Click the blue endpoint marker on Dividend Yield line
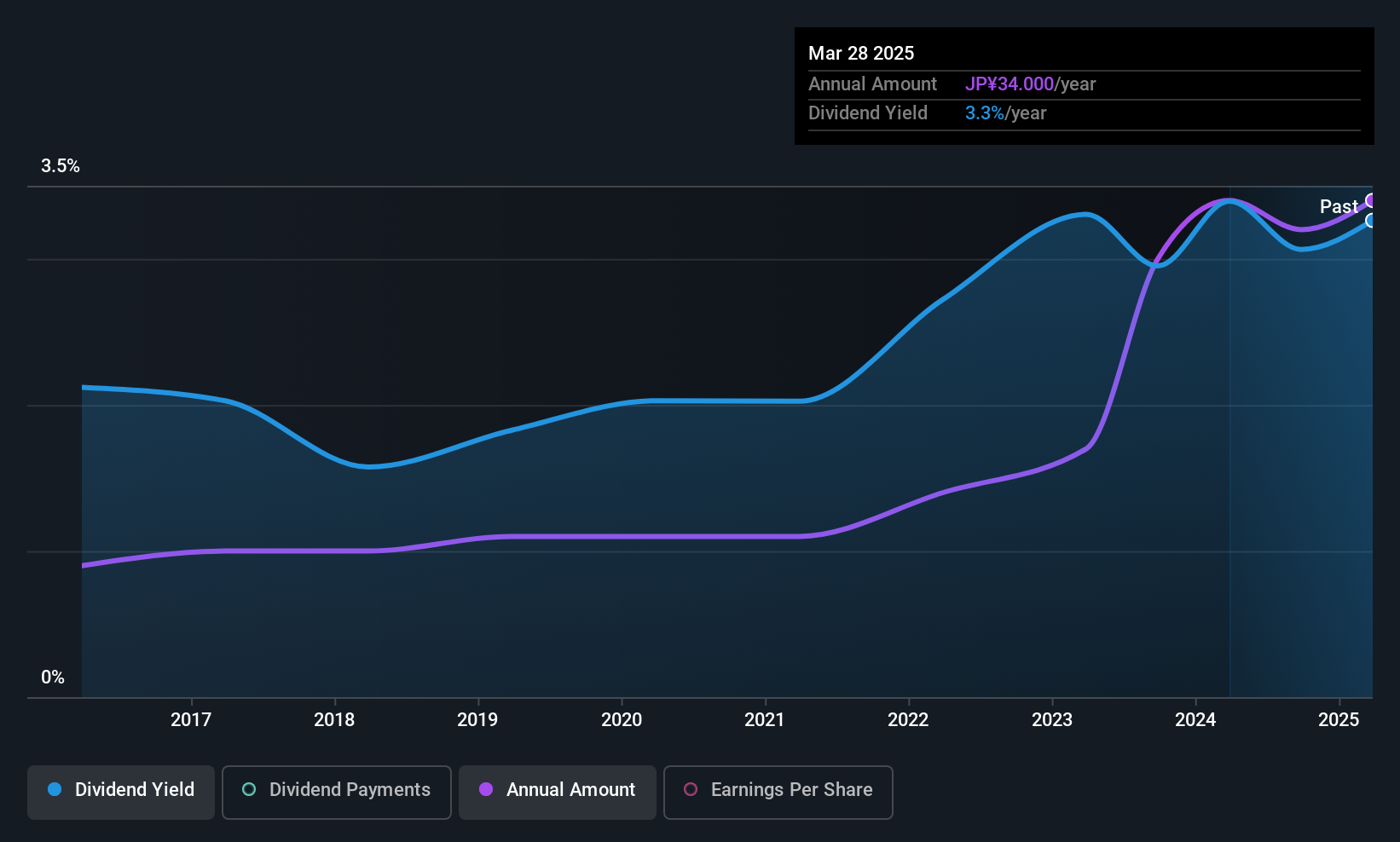Viewport: 1400px width, 842px height. [x=1371, y=221]
